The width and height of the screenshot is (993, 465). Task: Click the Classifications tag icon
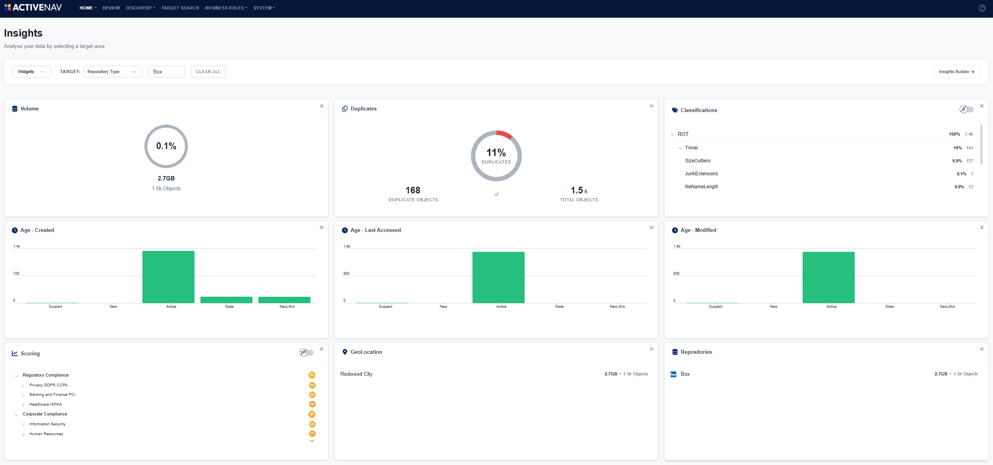(x=675, y=110)
